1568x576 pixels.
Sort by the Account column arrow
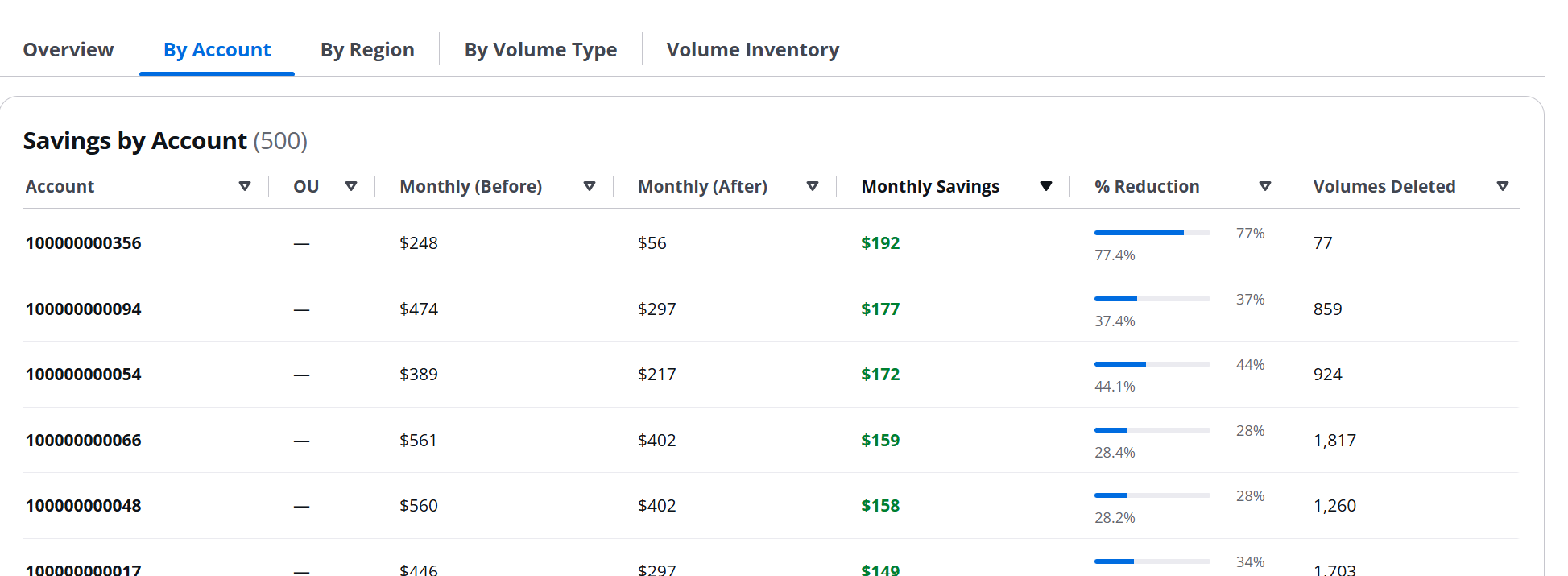coord(245,186)
